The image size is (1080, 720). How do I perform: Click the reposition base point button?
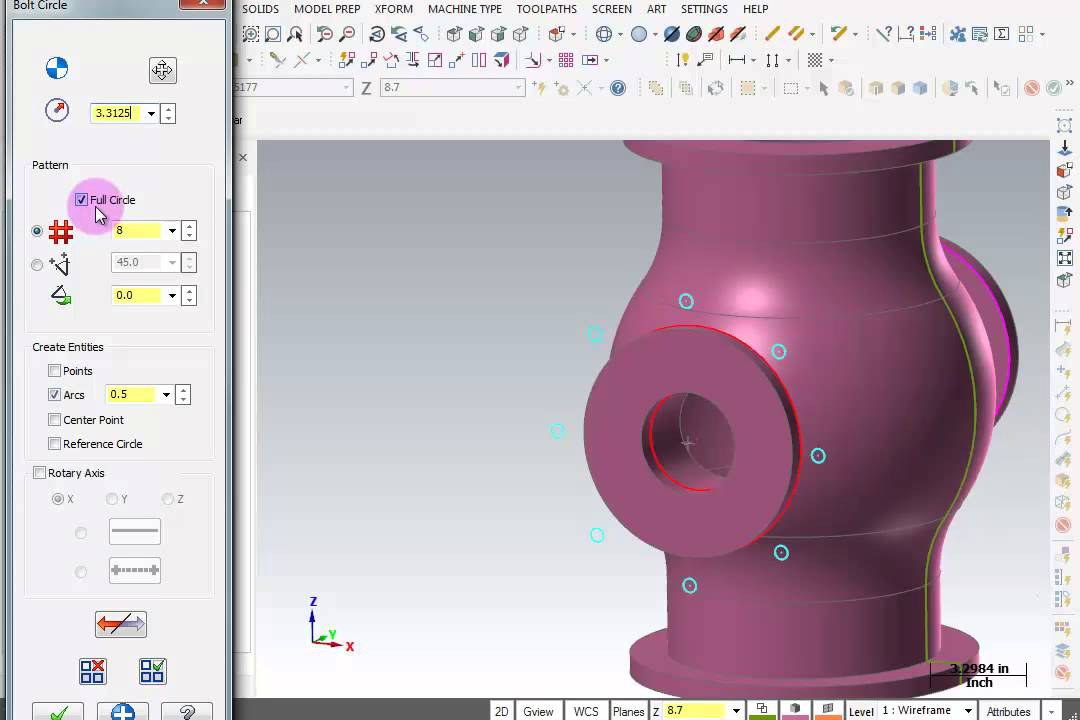click(163, 70)
